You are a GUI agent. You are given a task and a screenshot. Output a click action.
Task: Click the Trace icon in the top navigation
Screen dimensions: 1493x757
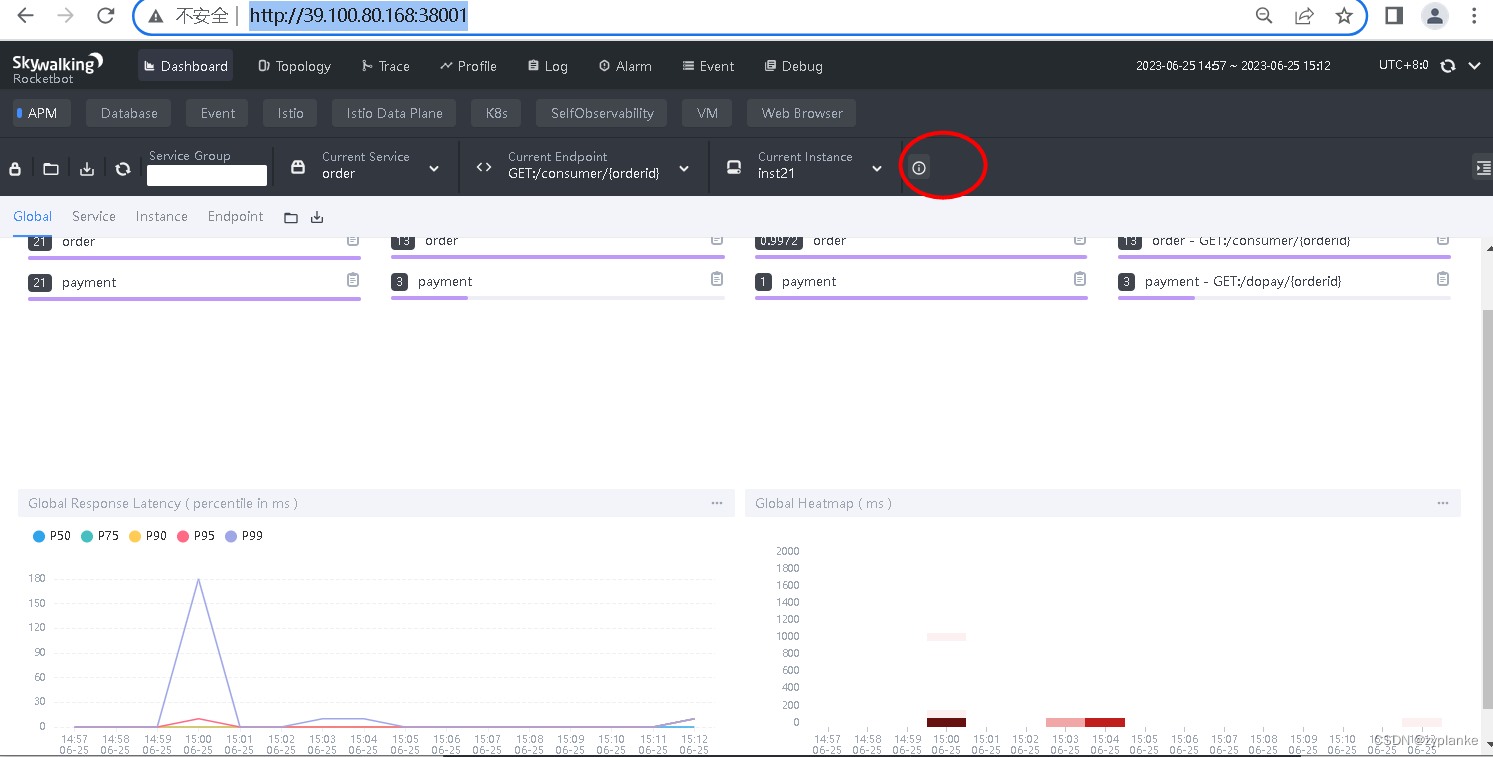(x=385, y=66)
